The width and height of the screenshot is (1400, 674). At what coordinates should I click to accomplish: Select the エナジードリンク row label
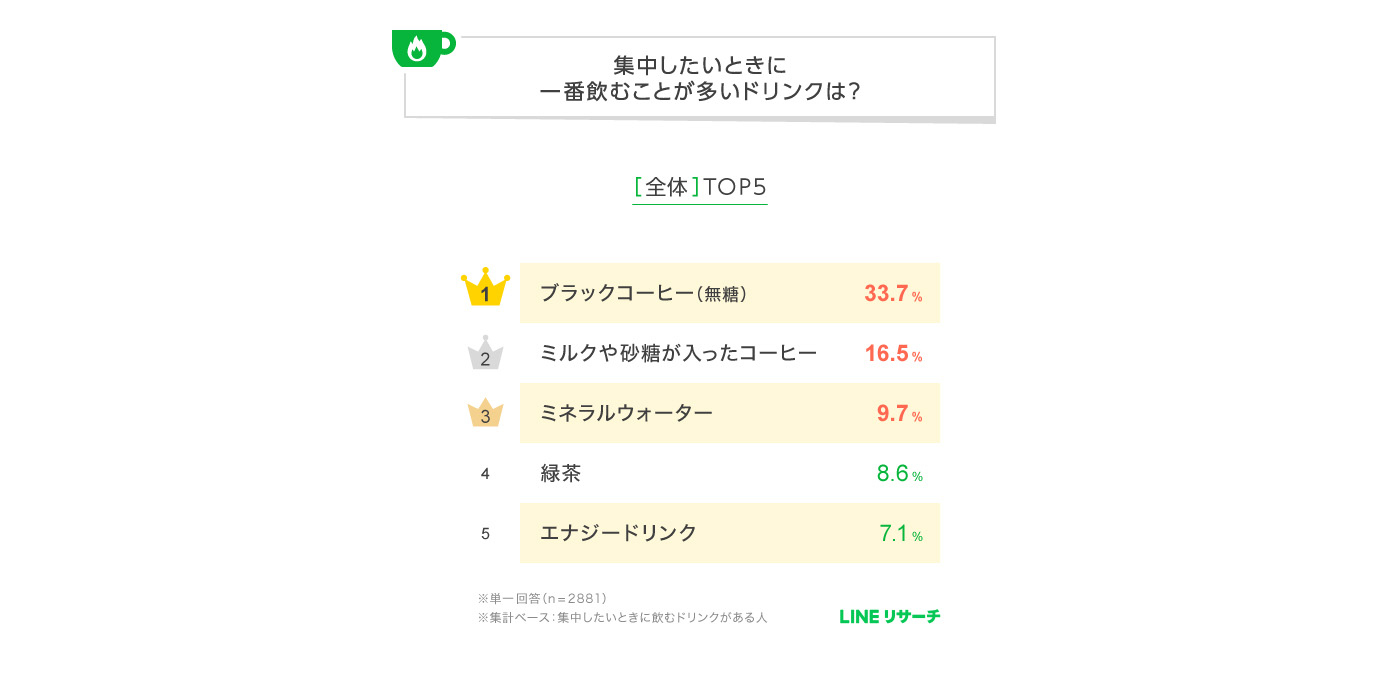click(618, 533)
